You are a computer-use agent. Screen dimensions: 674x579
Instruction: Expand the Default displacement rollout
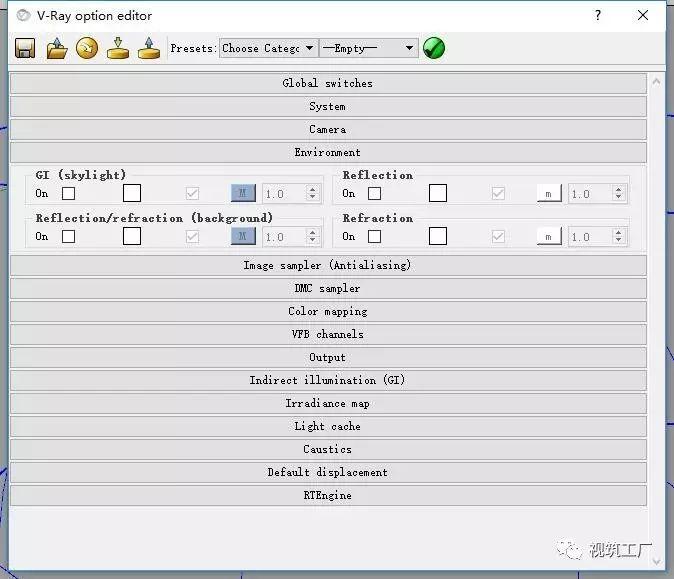click(x=328, y=472)
